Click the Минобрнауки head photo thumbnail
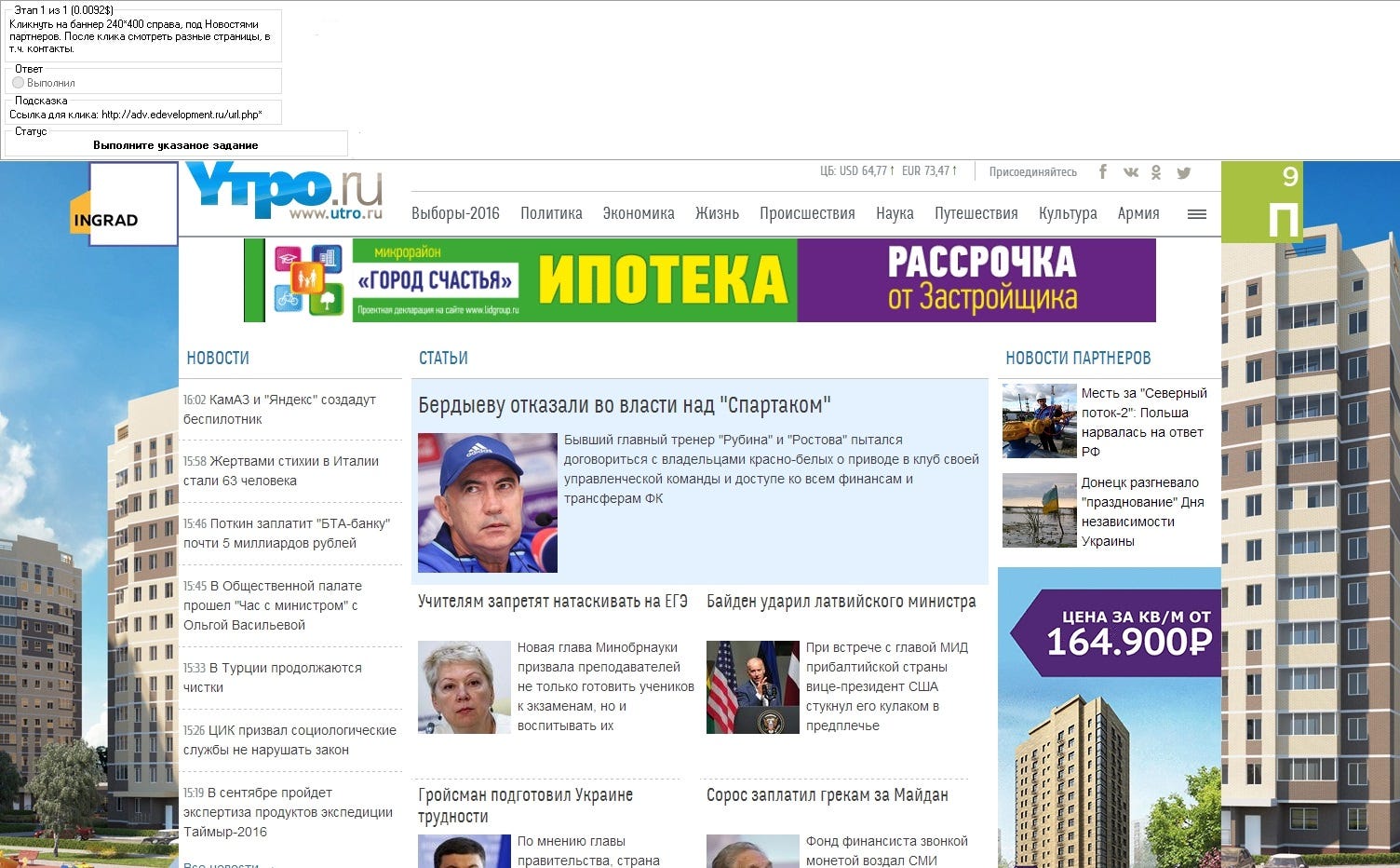1400x868 pixels. 464,687
